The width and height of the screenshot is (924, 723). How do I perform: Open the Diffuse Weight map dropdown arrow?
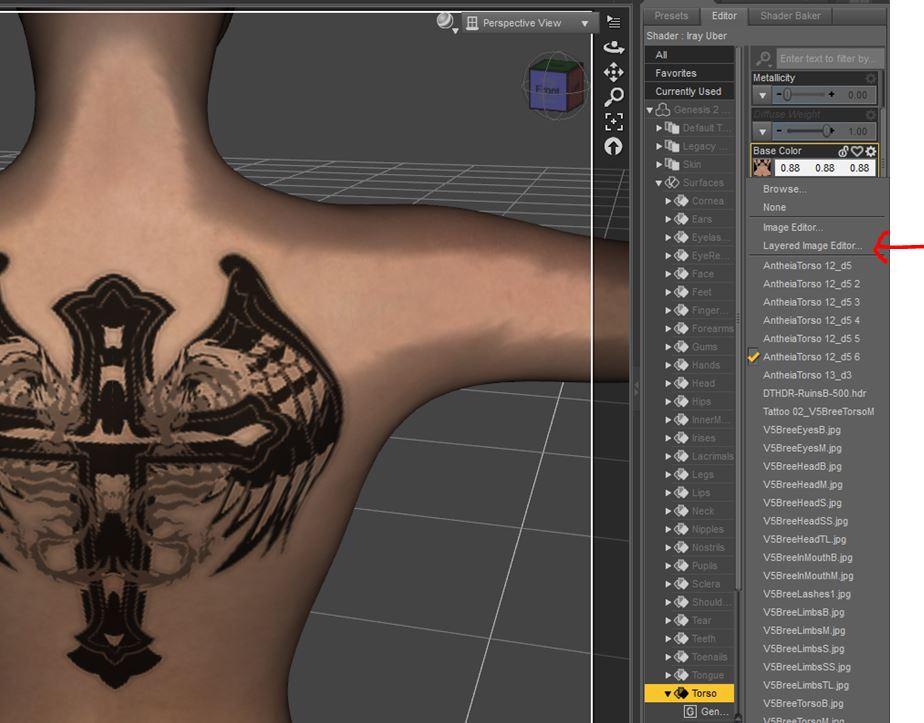tap(763, 131)
